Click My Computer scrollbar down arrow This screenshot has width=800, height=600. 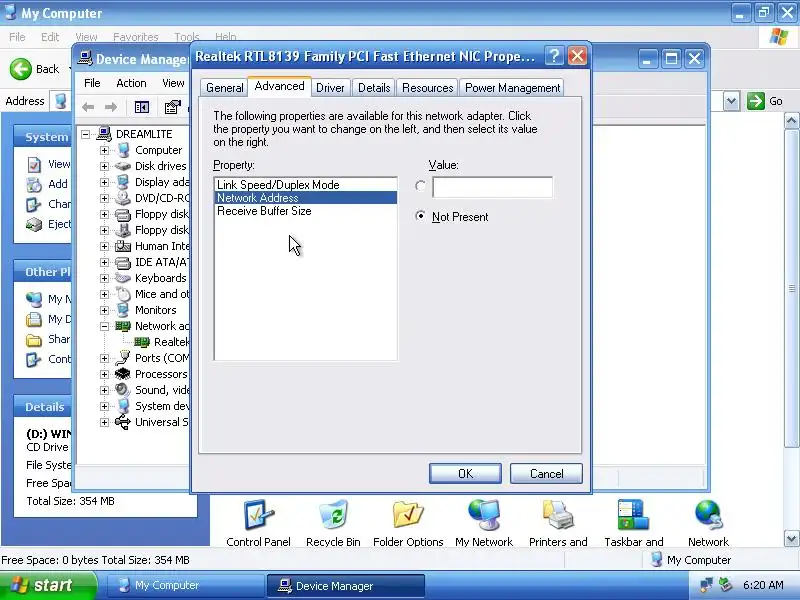tap(791, 538)
